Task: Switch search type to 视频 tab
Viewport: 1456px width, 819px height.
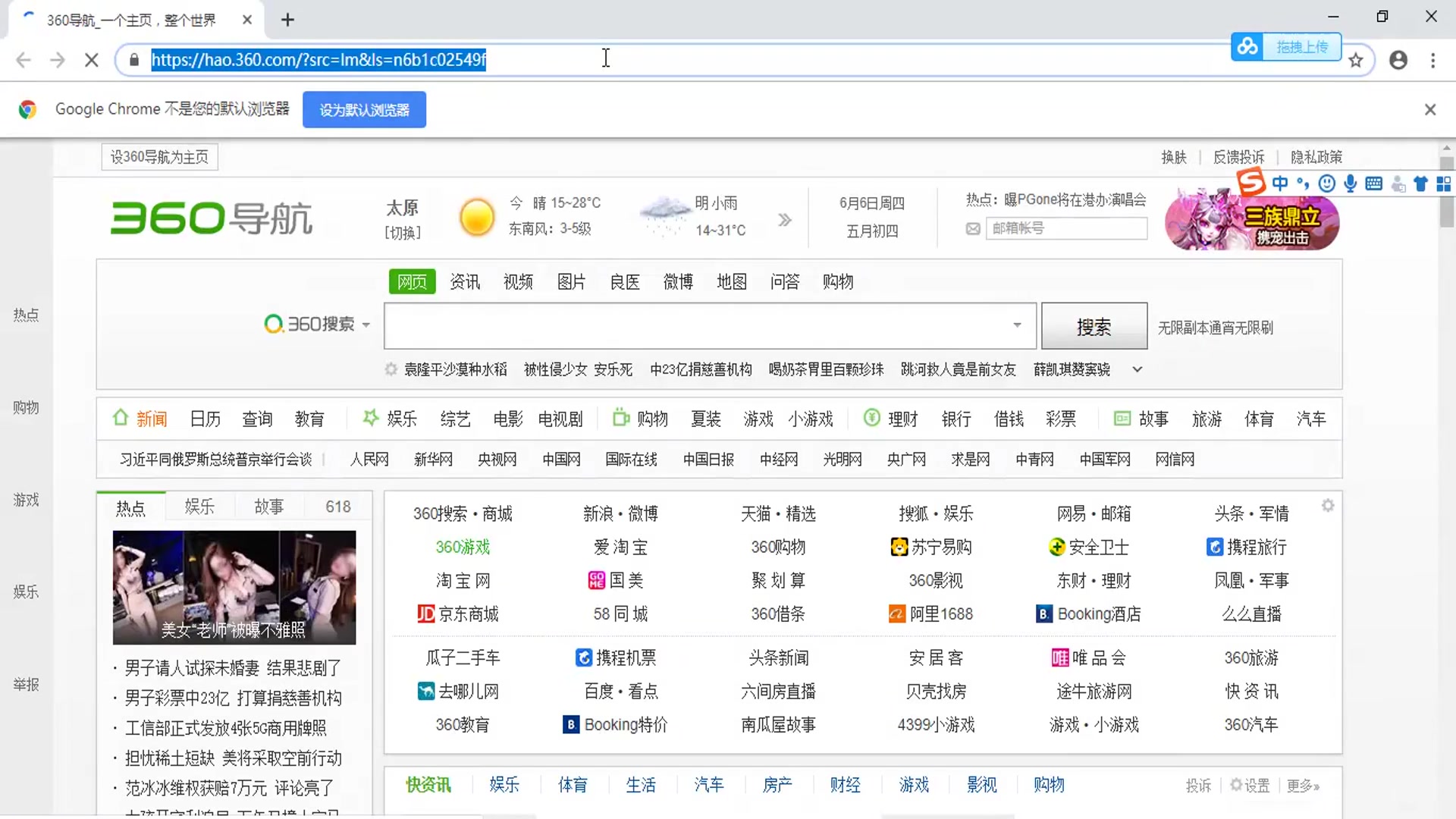Action: coord(518,282)
